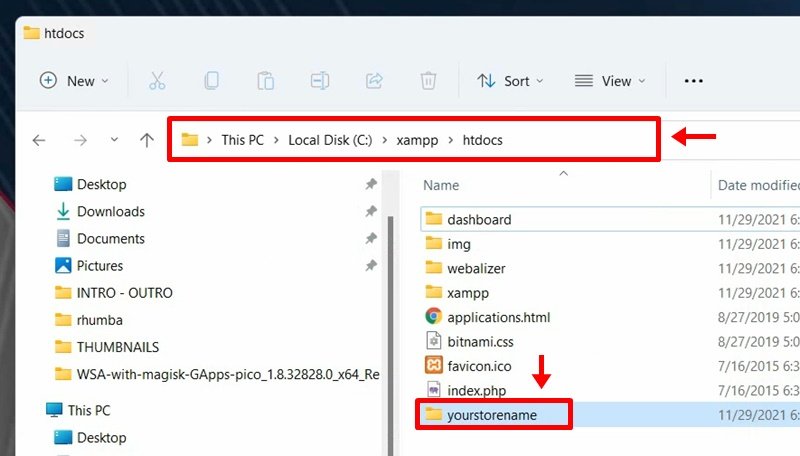800x456 pixels.
Task: Select the yourstorename folder
Action: 491,415
